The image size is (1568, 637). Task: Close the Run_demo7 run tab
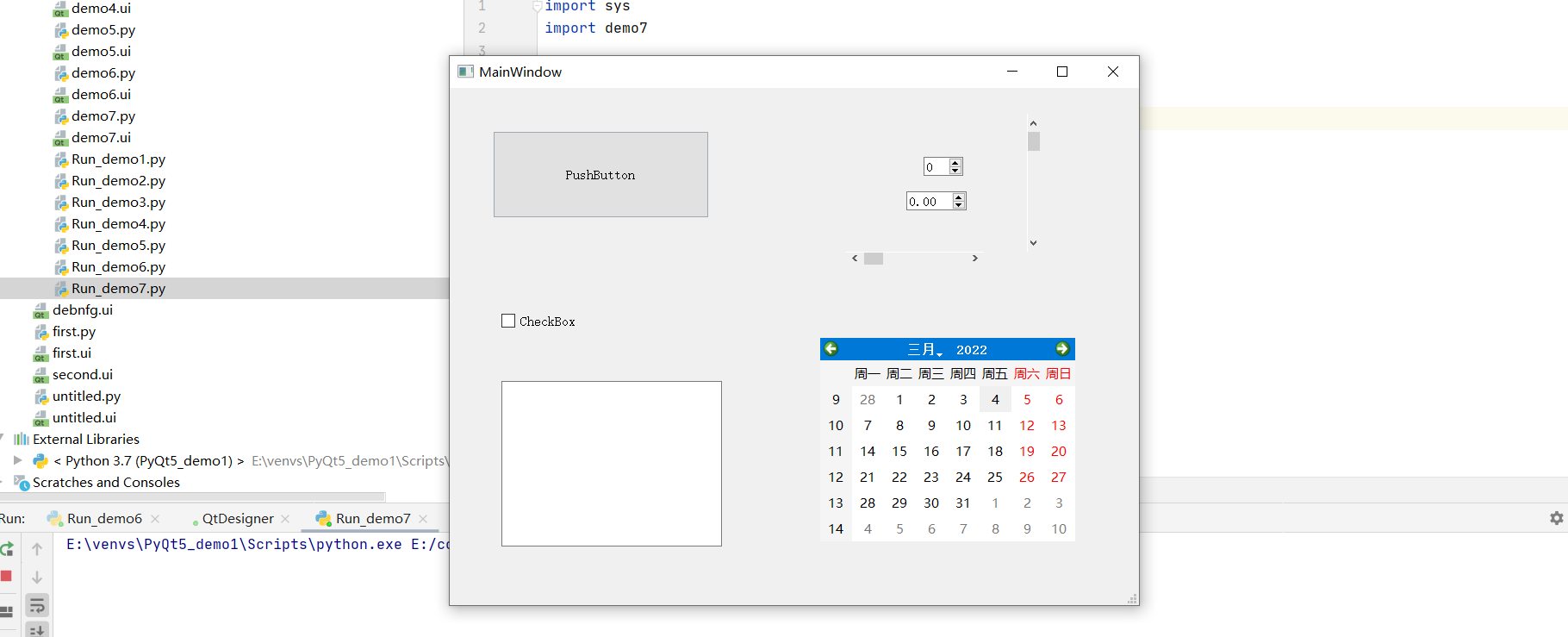[x=423, y=519]
